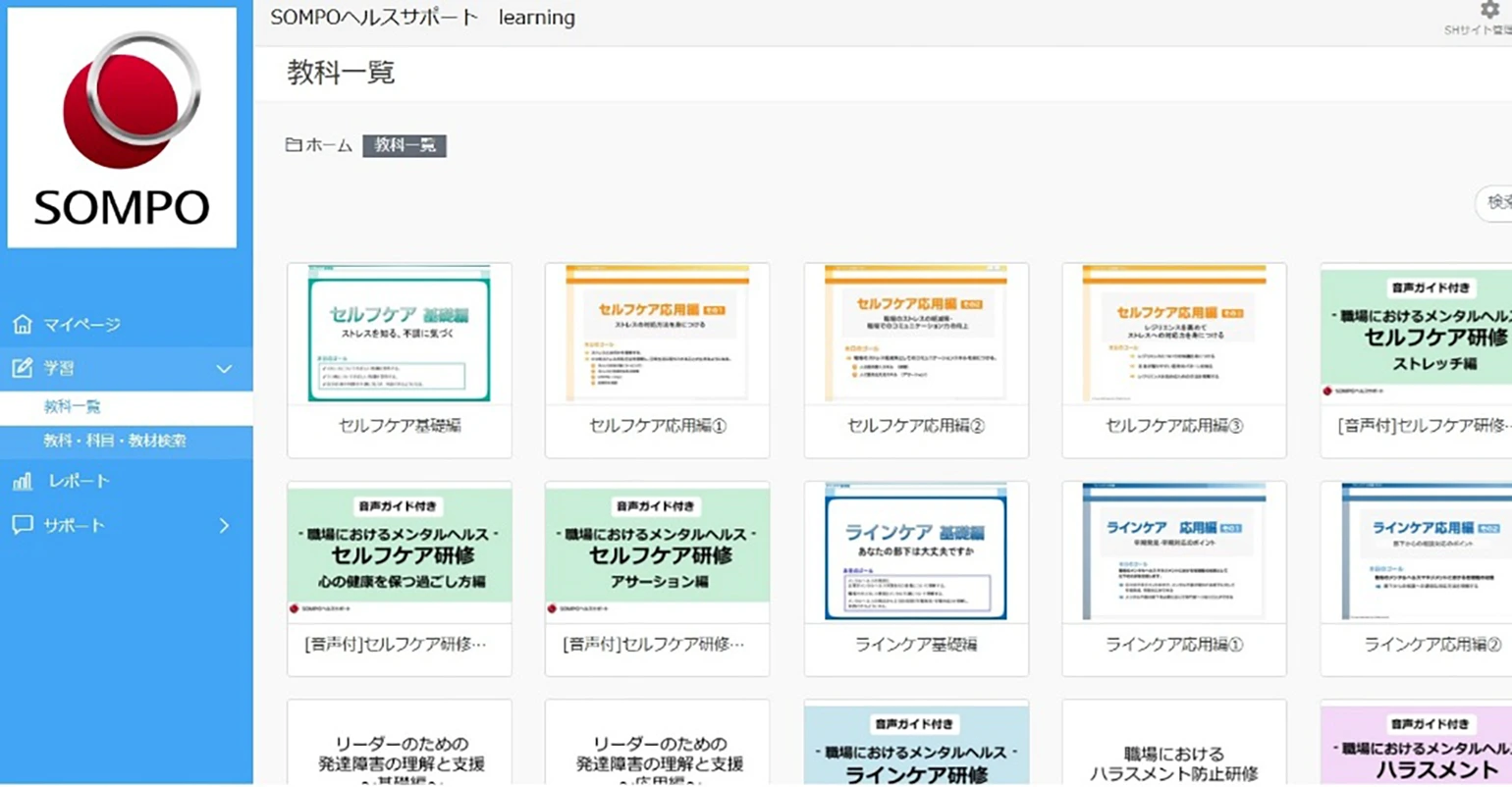Screen dimensions: 1512x787
Task: Open the gear settings icon in the header
Action: [x=1489, y=10]
